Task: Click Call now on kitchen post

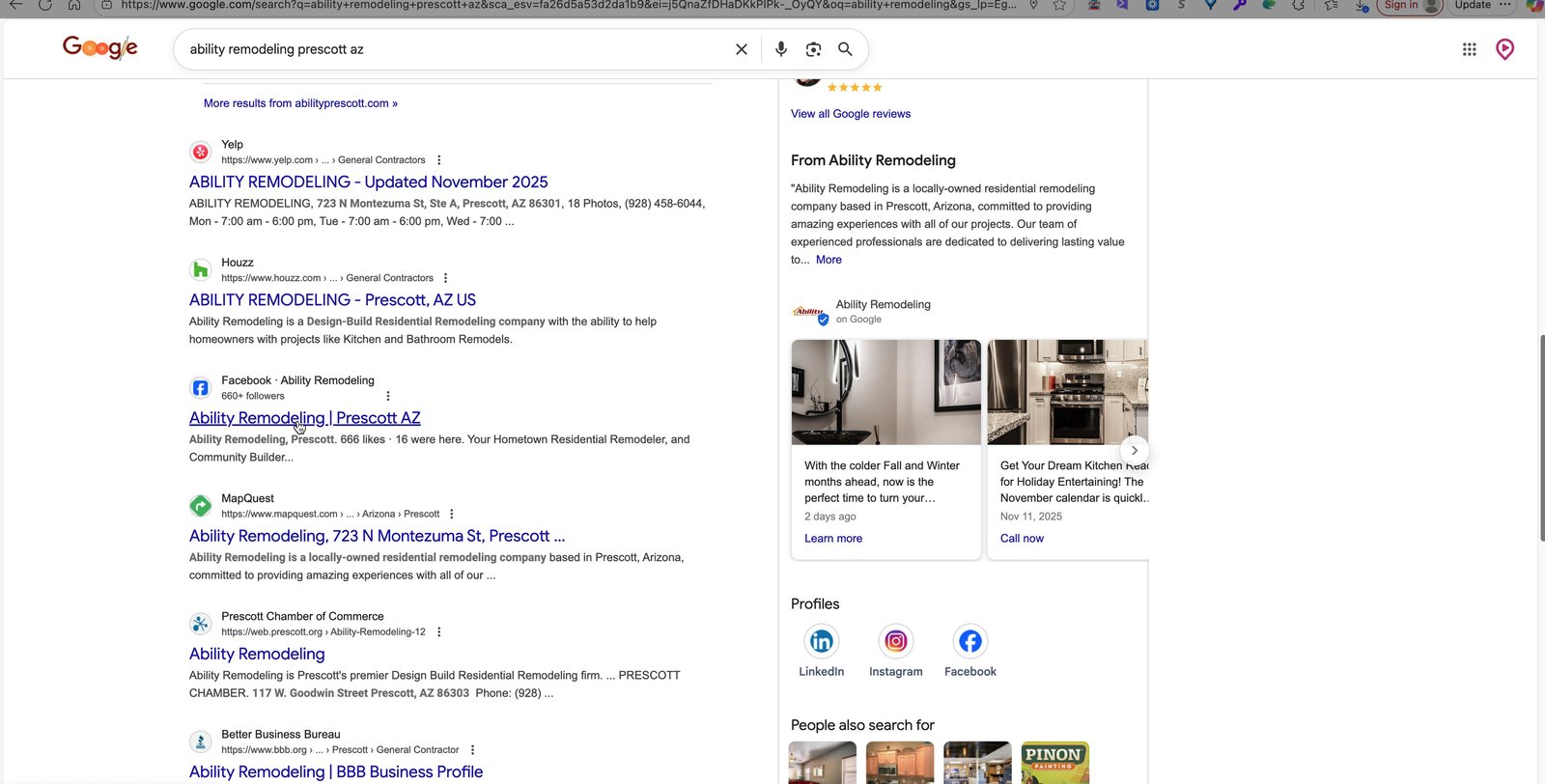Action: coord(1022,539)
